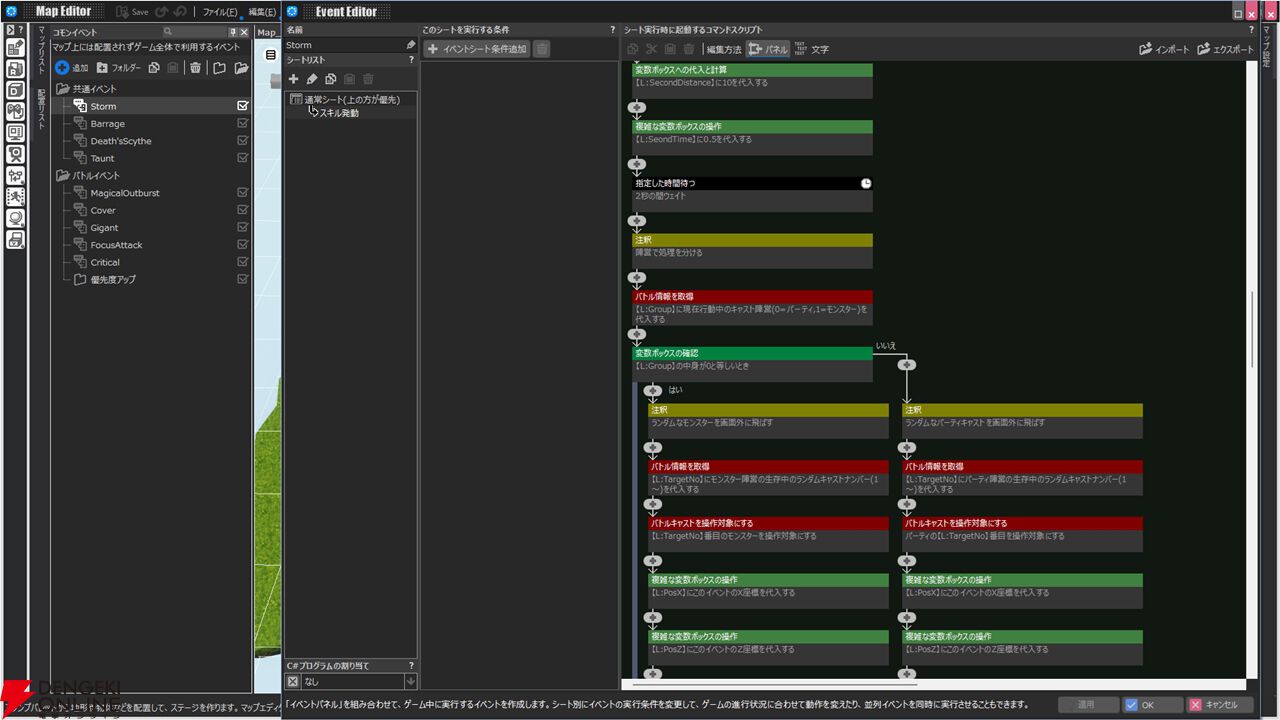Viewport: 1280px width, 720px height.
Task: Click the blue 追加 add event icon
Action: (62, 68)
